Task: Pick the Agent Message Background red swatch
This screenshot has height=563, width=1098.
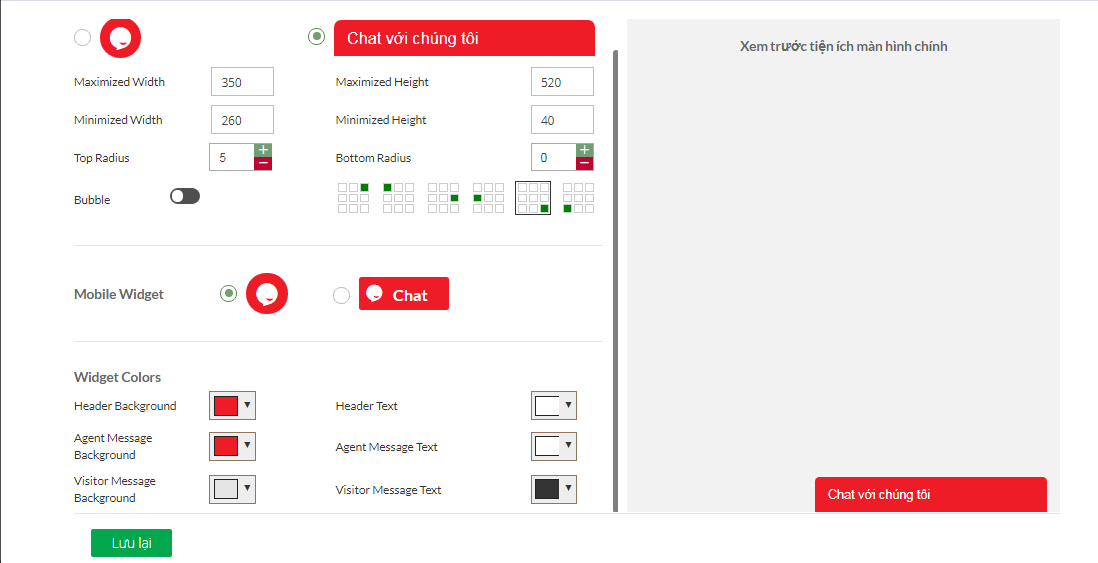Action: (226, 446)
